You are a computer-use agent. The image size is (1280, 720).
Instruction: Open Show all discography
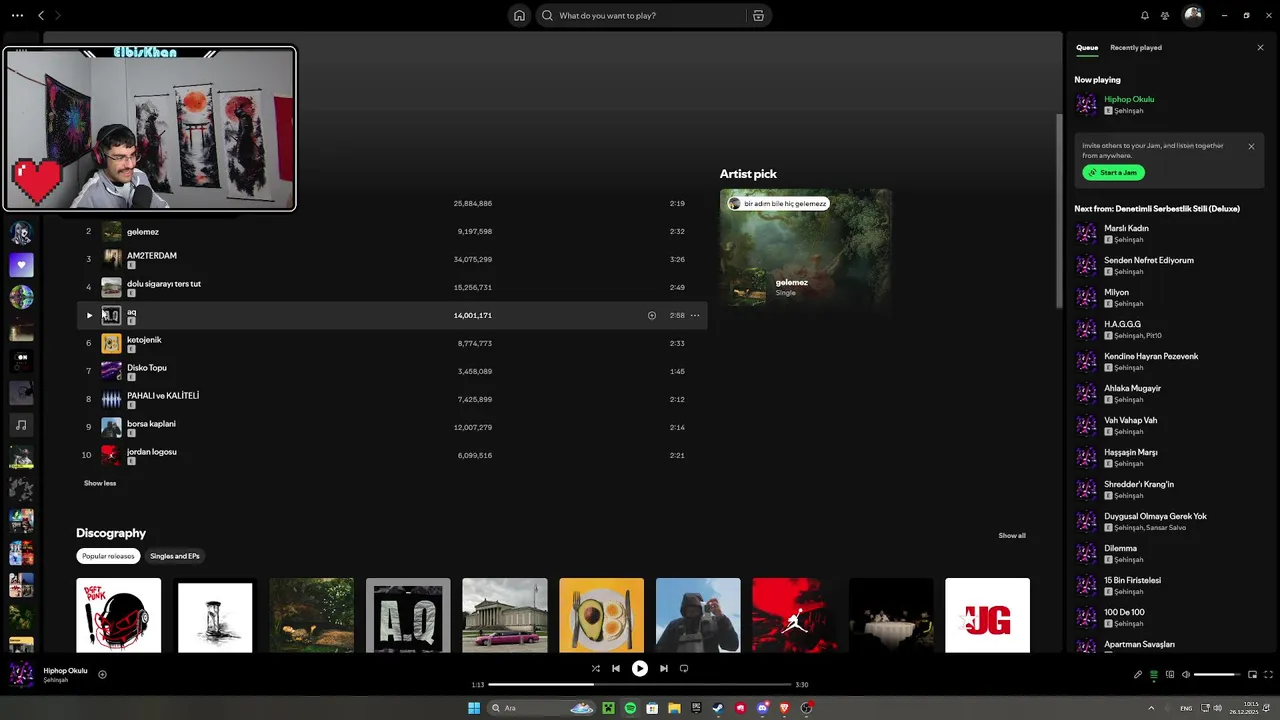pos(1012,535)
